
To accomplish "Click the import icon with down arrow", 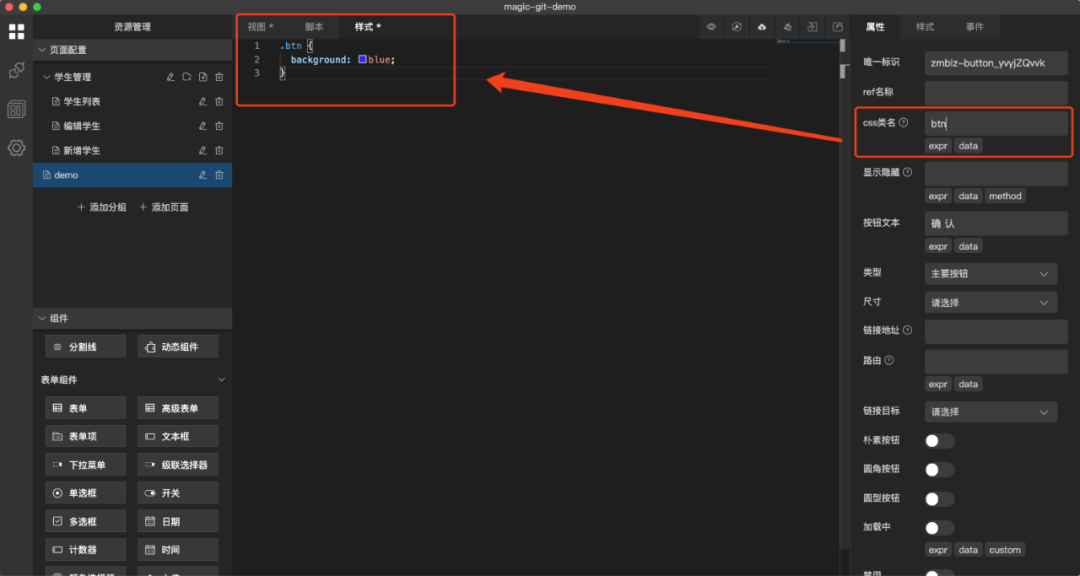I will pyautogui.click(x=812, y=27).
